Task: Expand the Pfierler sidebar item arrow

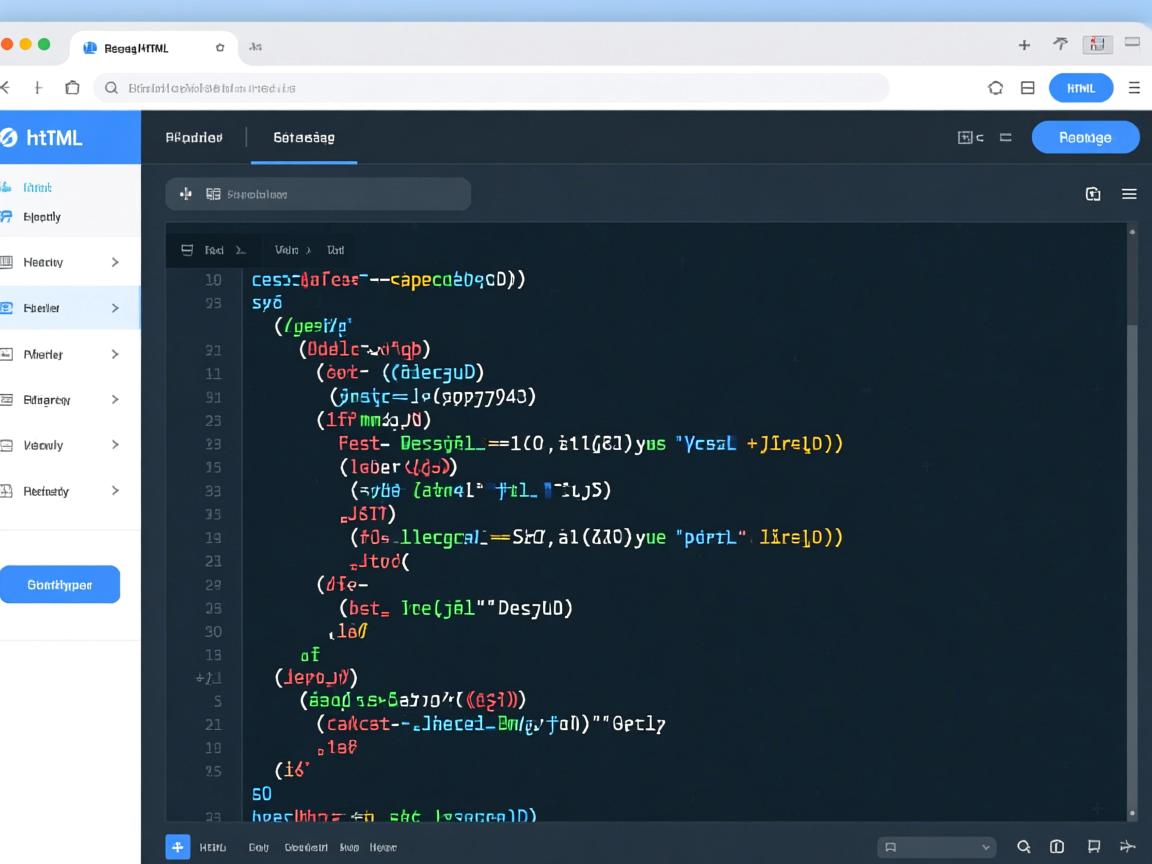Action: click(115, 354)
